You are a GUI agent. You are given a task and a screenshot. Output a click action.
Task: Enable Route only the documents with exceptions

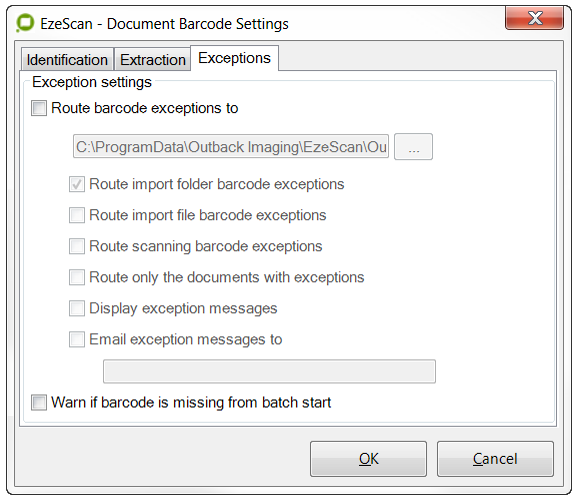[77, 277]
